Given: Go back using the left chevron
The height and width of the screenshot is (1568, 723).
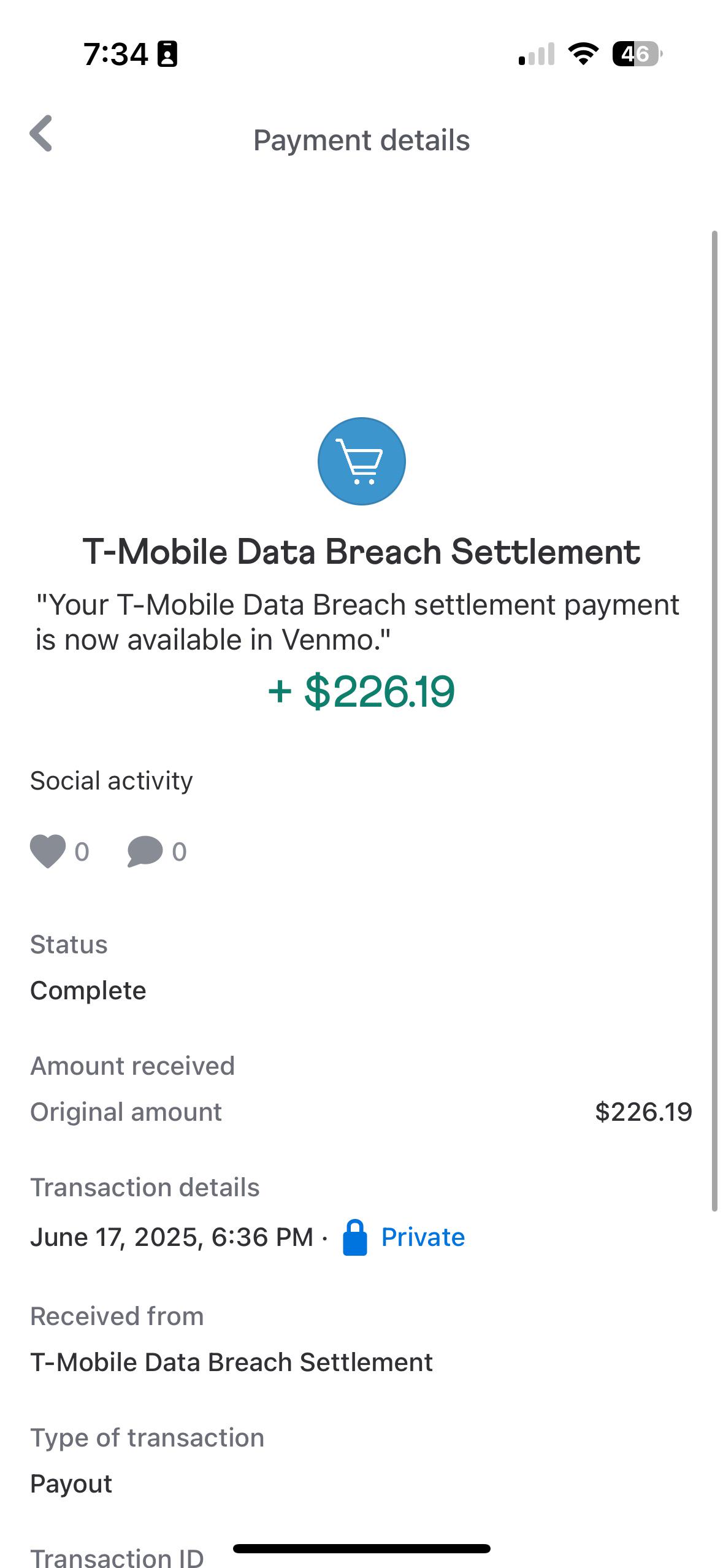Looking at the screenshot, I should coord(41,133).
